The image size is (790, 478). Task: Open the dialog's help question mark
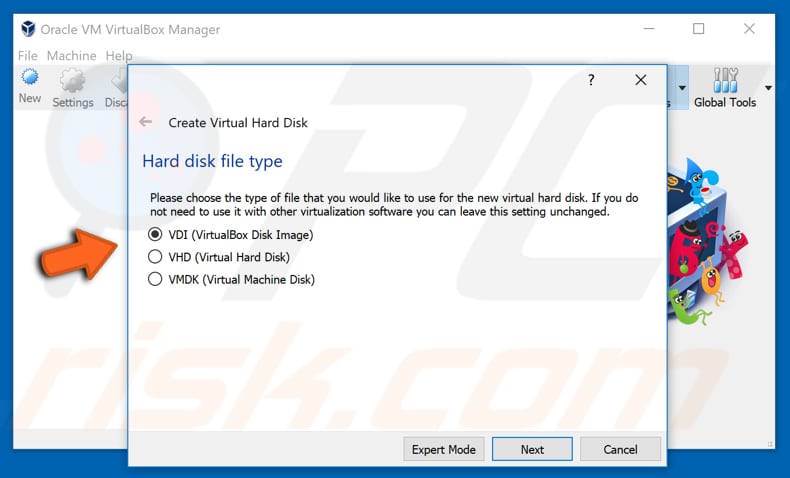pos(591,80)
